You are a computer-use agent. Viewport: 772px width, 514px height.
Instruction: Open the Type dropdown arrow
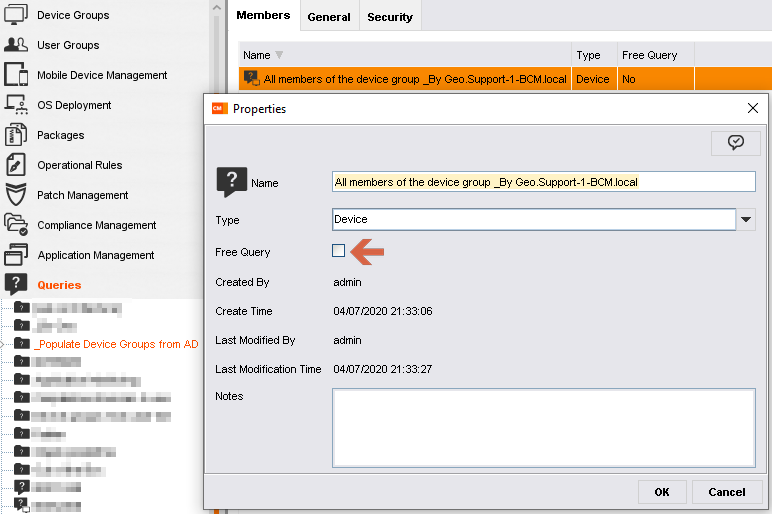coord(746,220)
